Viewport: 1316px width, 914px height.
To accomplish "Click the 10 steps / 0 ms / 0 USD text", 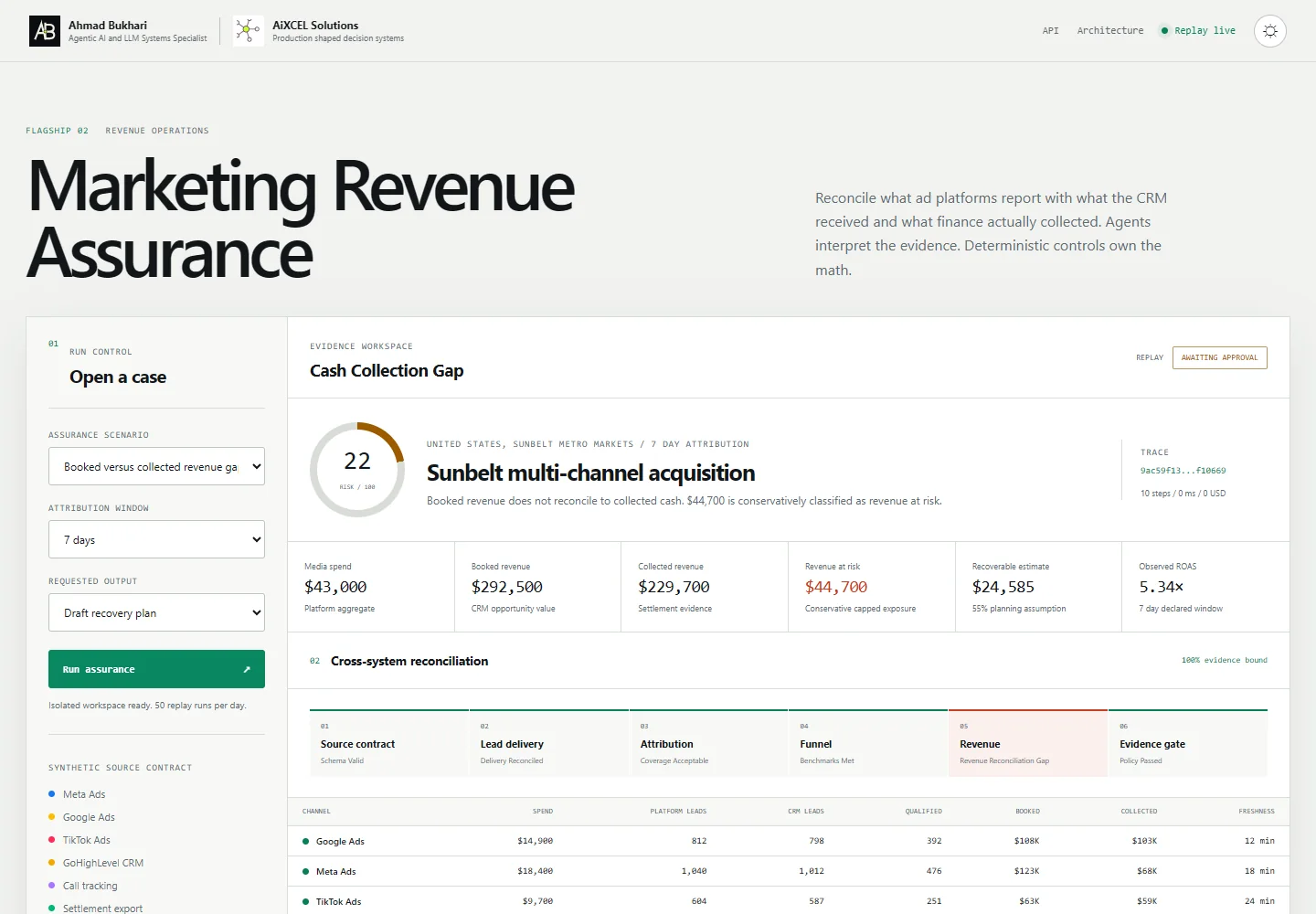I will click(x=1183, y=494).
